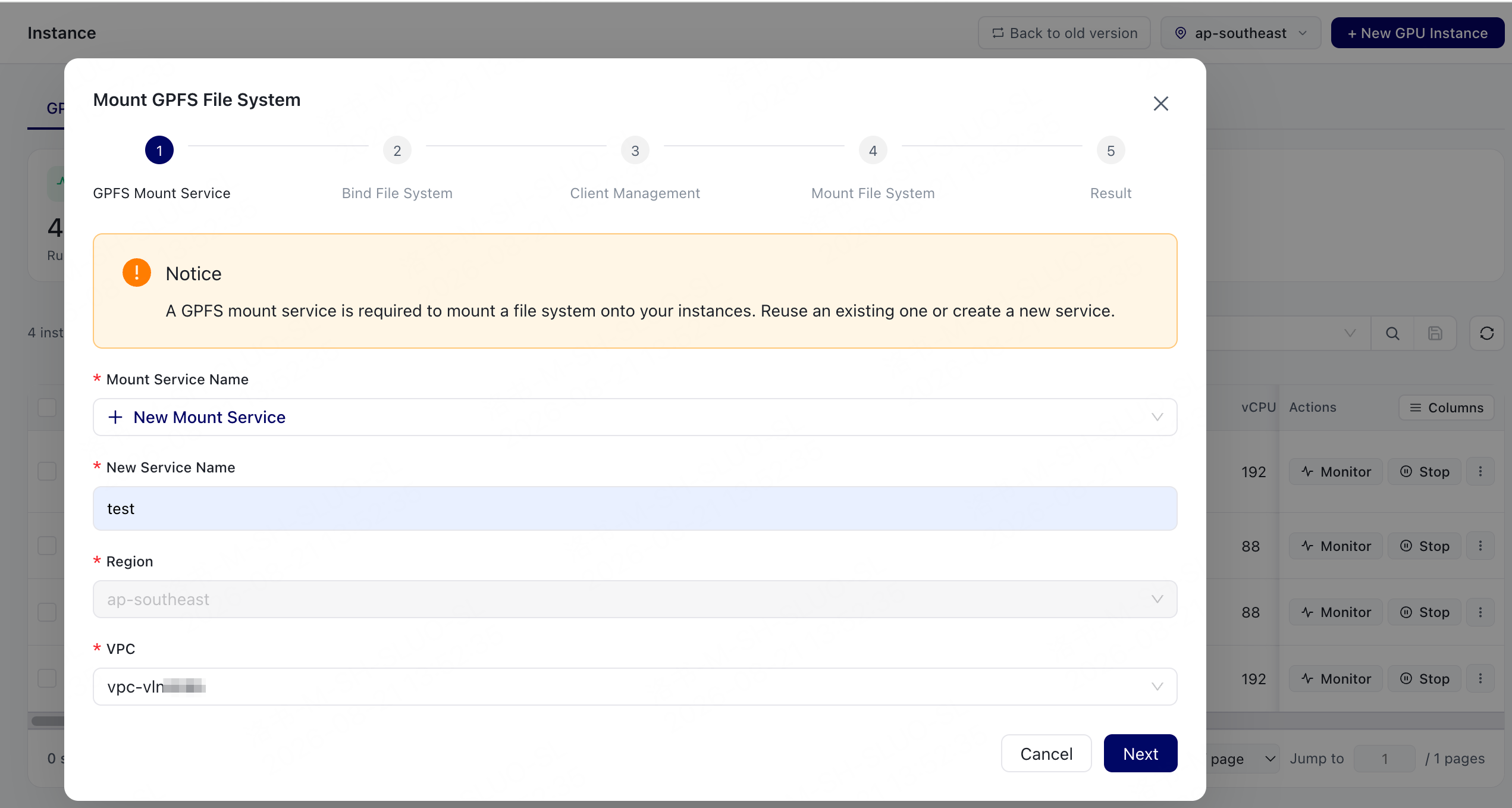Close the Mount GPFS File System dialog
Image resolution: width=1512 pixels, height=808 pixels.
click(x=1160, y=104)
